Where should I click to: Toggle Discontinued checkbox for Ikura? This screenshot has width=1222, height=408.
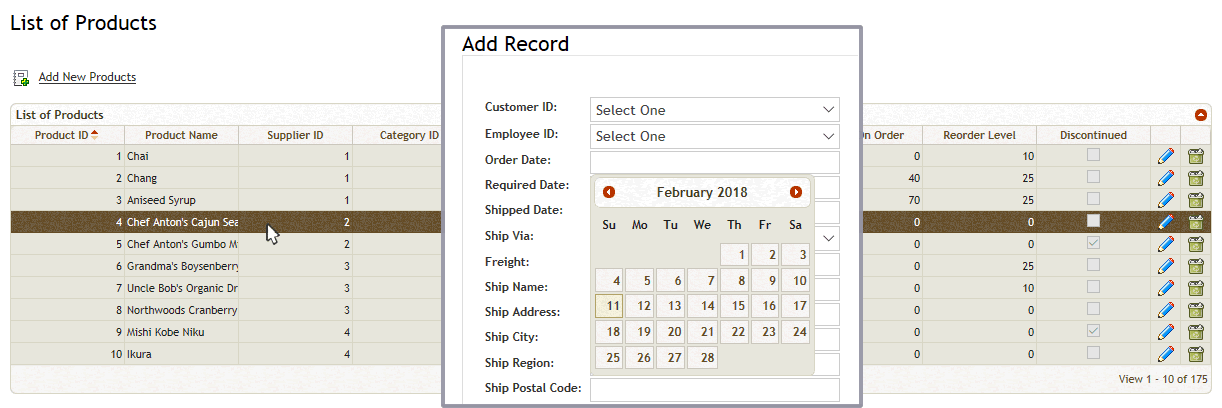pos(1094,354)
